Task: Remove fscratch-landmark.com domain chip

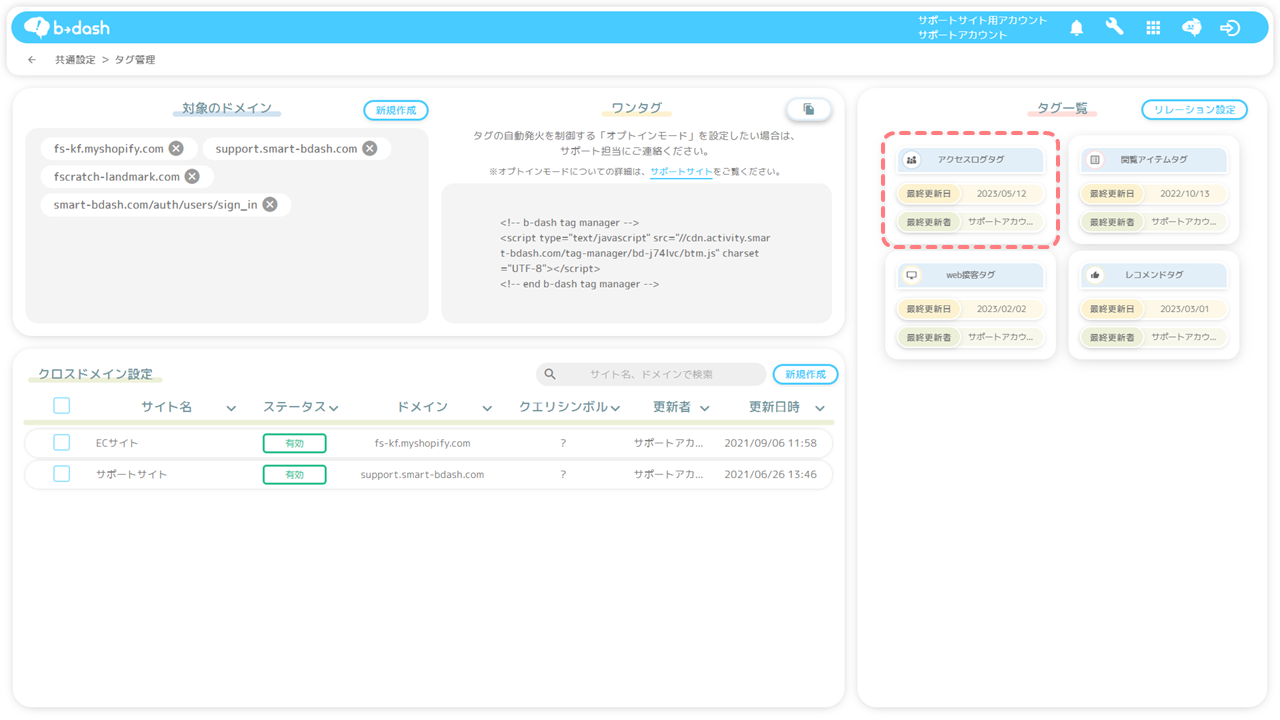Action: [x=192, y=176]
